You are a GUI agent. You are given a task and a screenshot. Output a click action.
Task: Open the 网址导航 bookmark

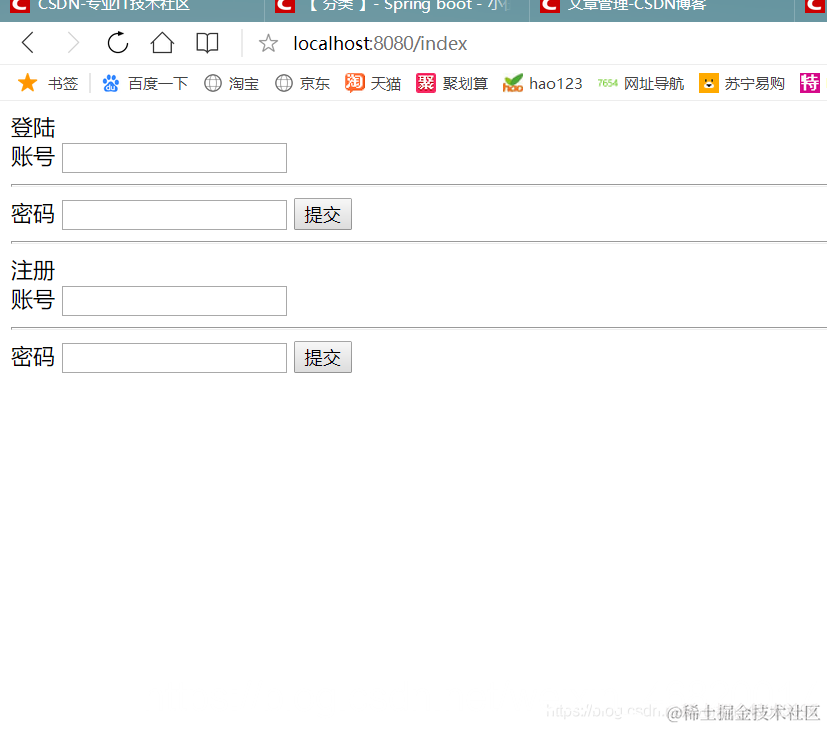click(641, 83)
